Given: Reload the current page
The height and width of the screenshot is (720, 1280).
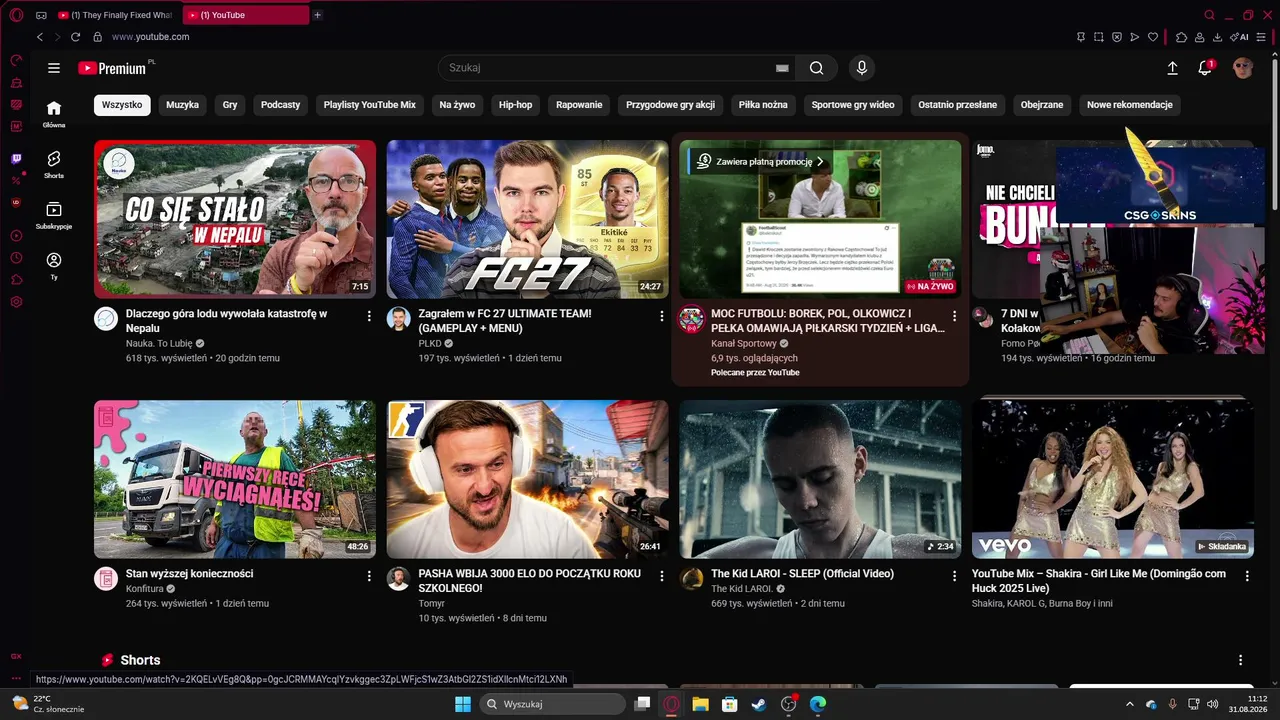Looking at the screenshot, I should click(75, 37).
